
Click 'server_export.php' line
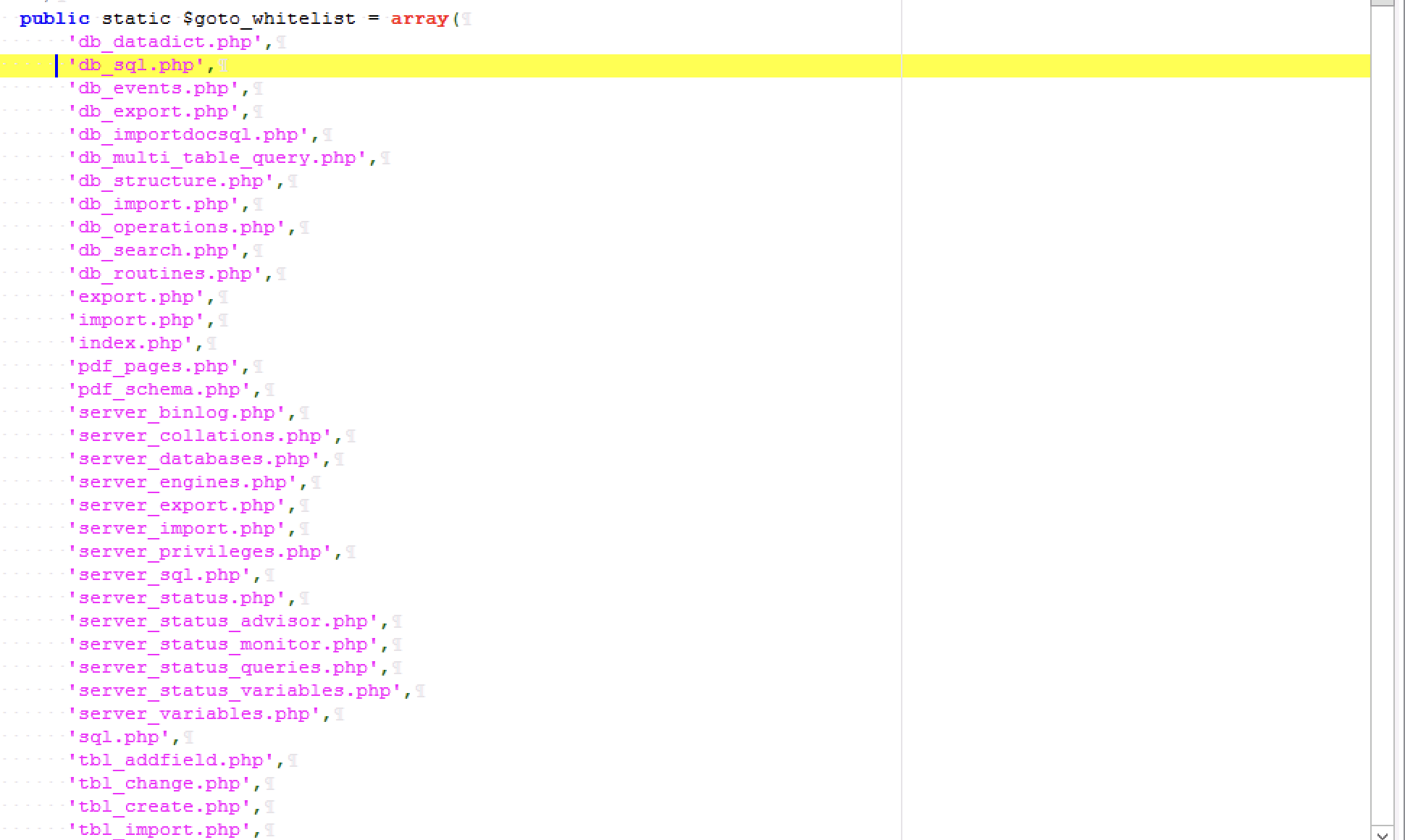(177, 505)
